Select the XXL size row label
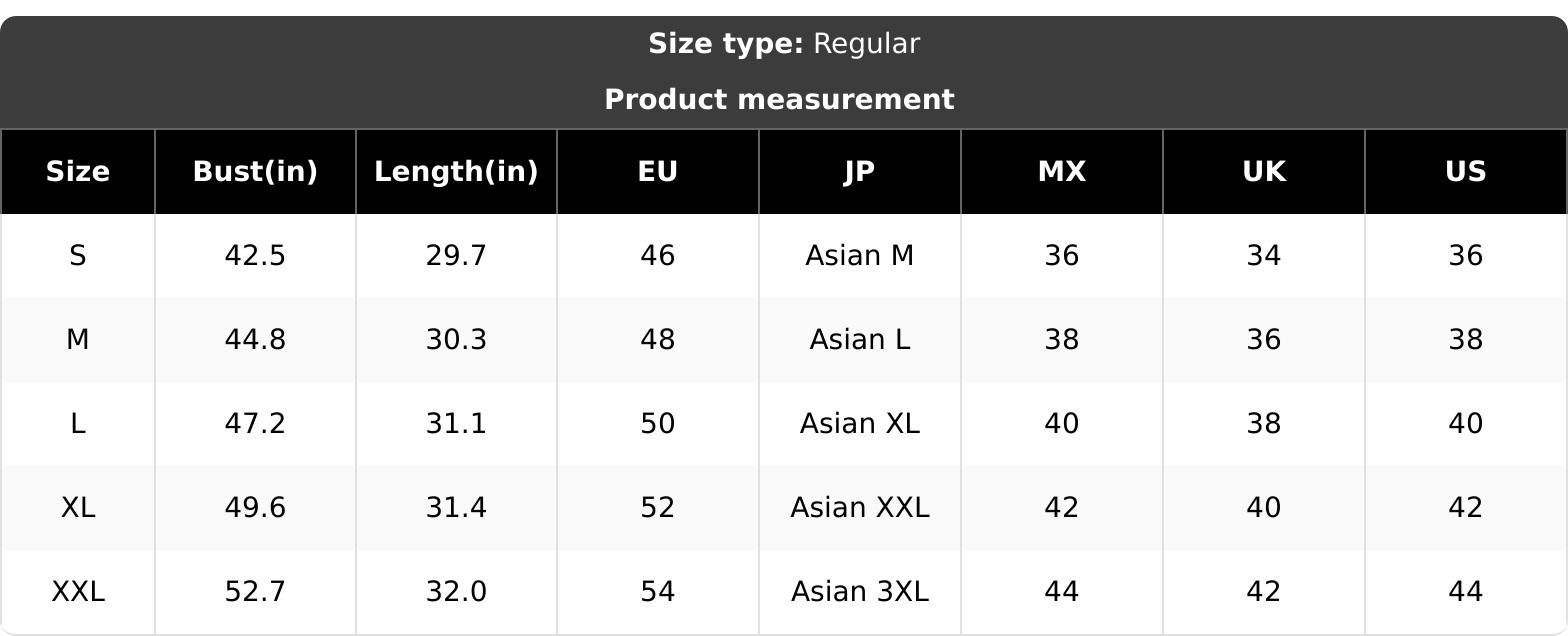Image resolution: width=1568 pixels, height=636 pixels. [x=77, y=592]
